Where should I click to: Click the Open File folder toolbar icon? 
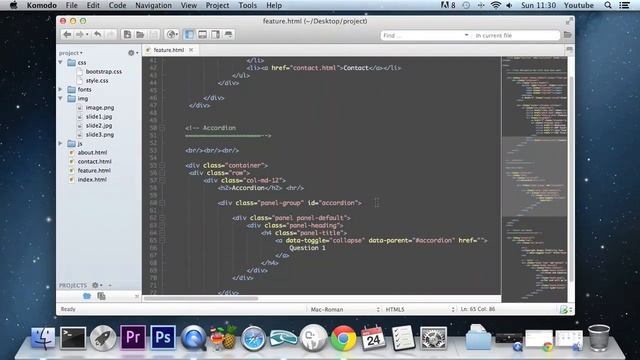(x=140, y=35)
